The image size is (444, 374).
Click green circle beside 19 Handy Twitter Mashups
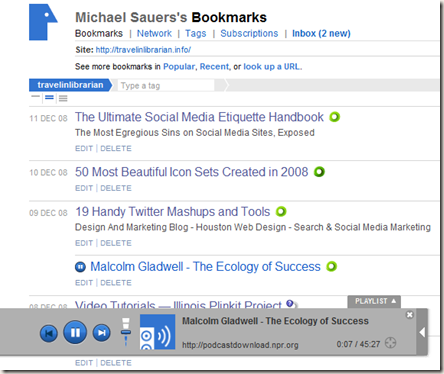[x=281, y=212]
